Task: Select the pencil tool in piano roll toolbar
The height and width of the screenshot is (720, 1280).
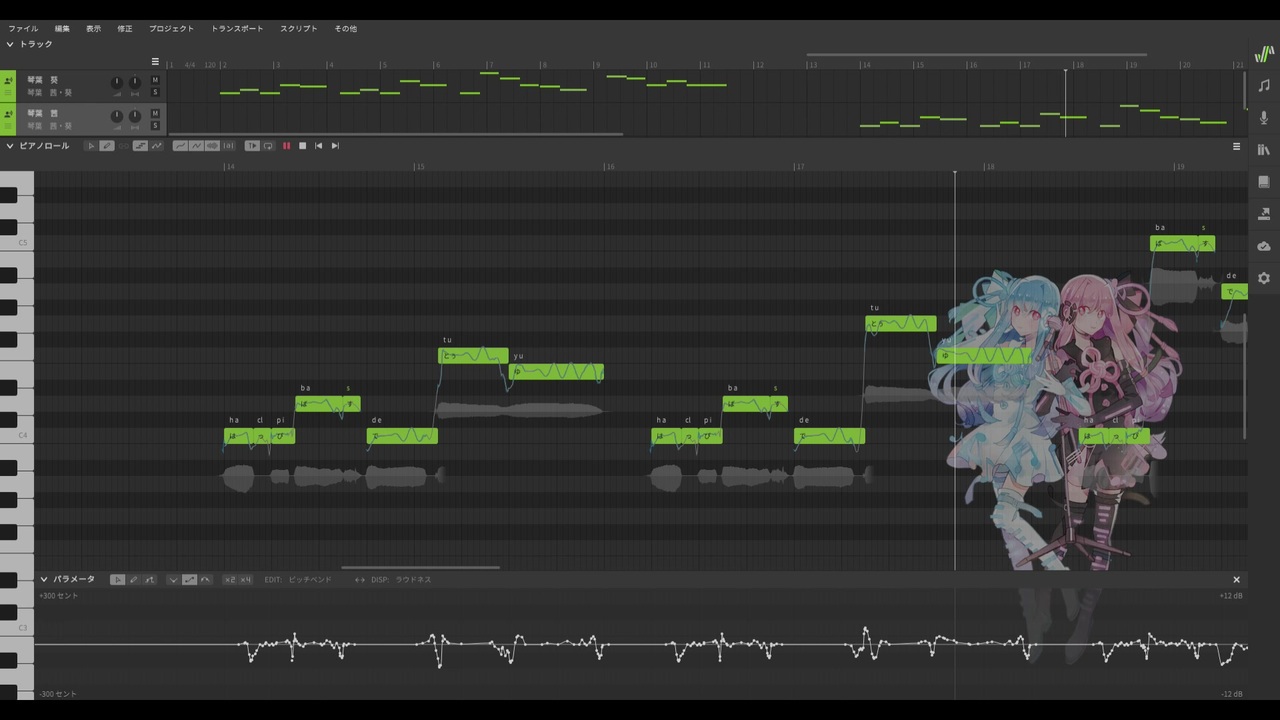Action: coord(107,146)
